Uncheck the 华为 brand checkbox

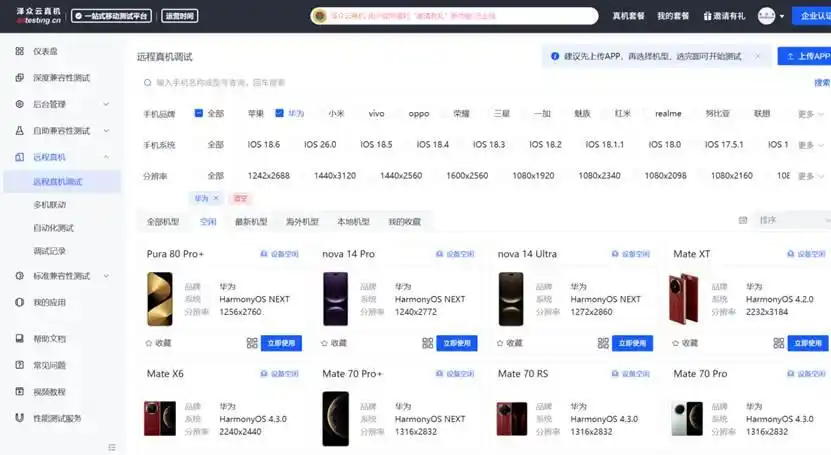click(279, 113)
